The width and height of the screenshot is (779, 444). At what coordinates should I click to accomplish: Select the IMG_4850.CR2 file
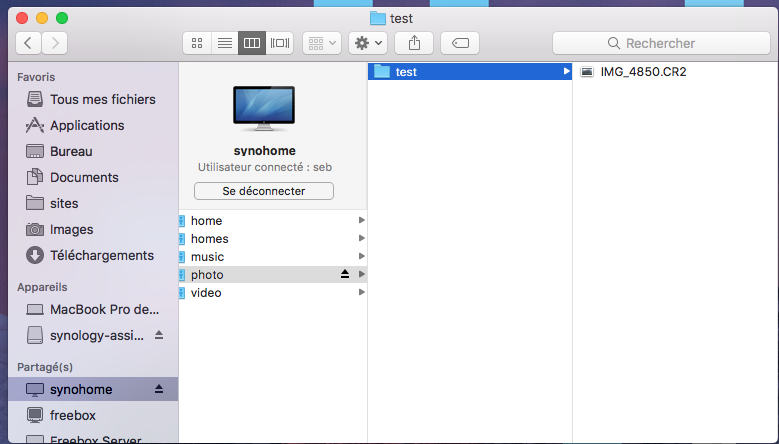click(x=643, y=72)
